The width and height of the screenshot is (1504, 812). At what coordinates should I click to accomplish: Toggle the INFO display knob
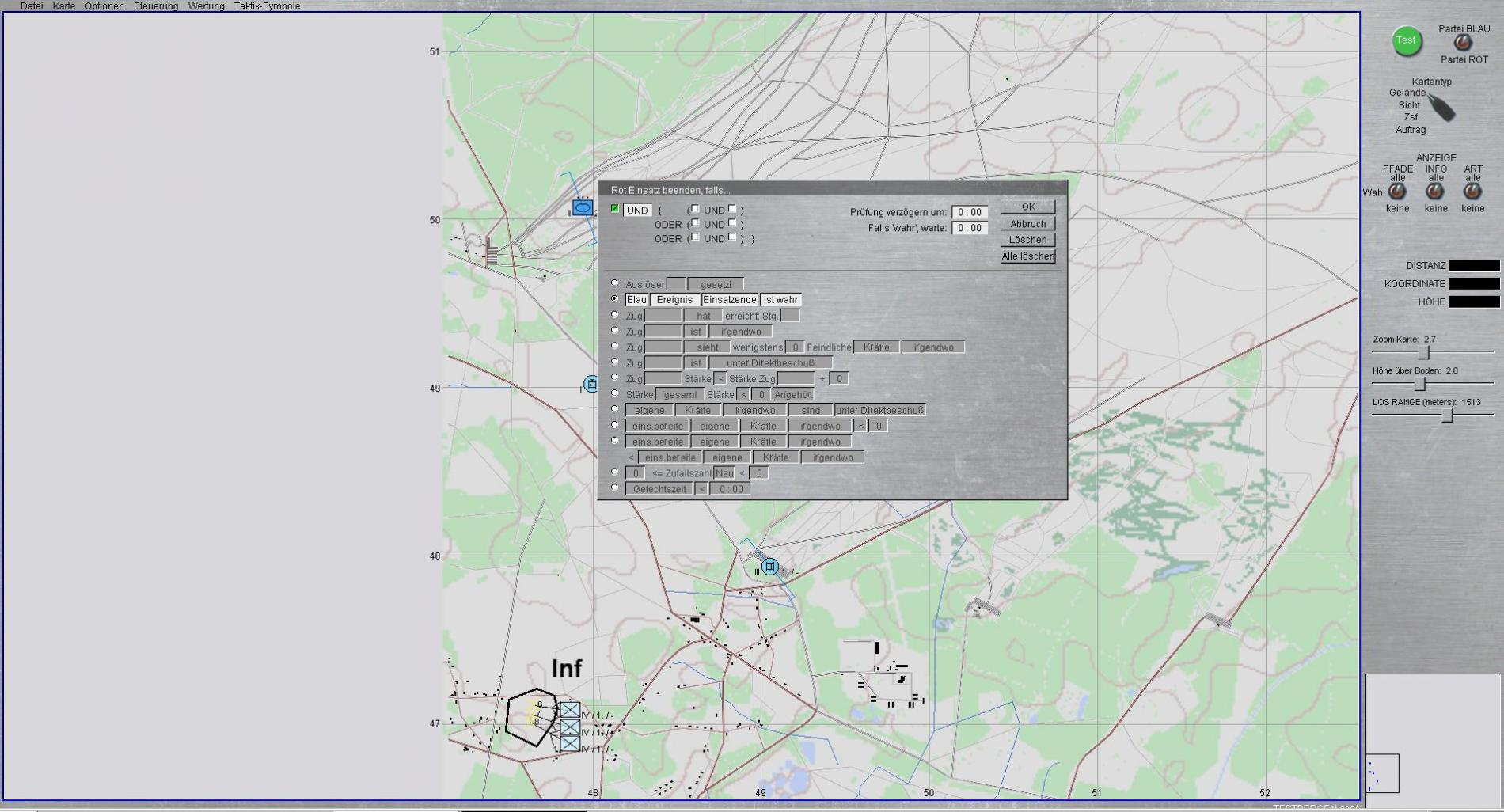click(1435, 192)
